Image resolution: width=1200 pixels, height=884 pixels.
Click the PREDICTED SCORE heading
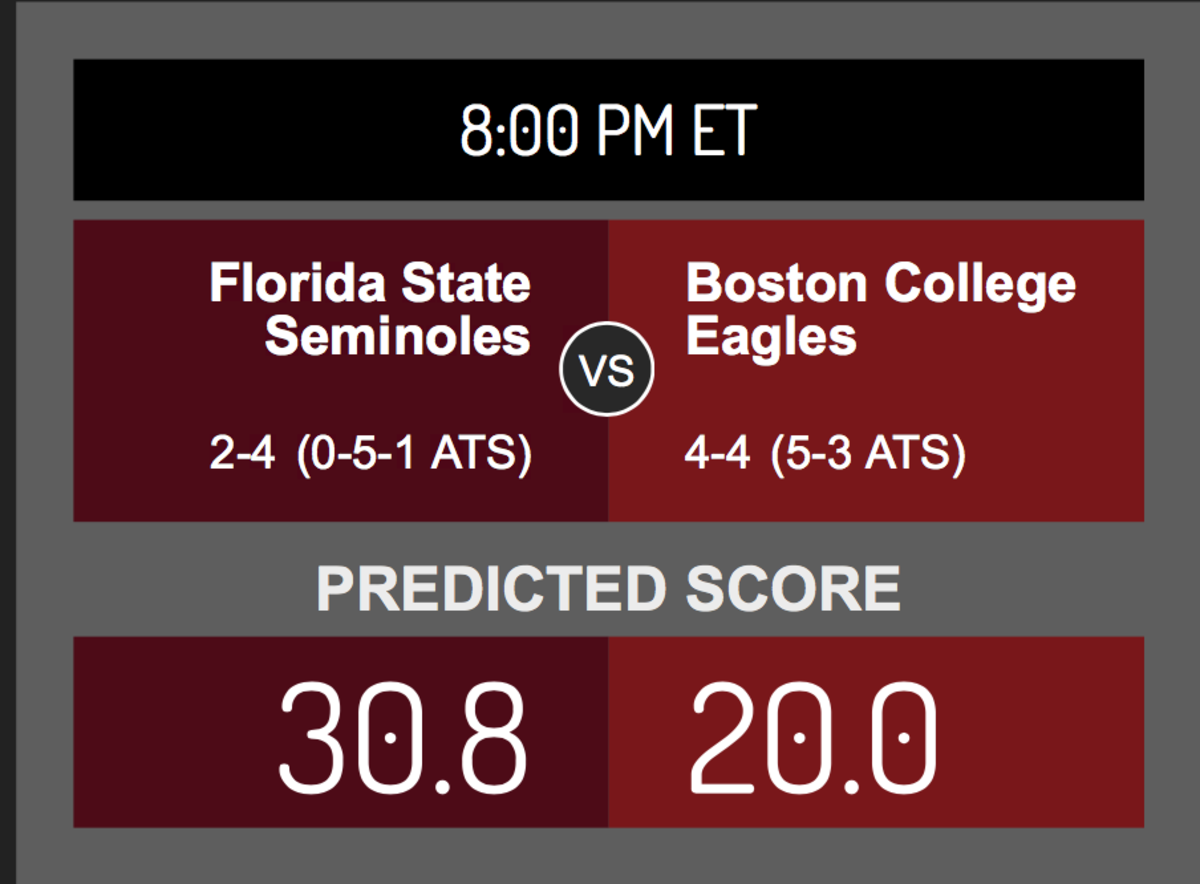click(x=608, y=589)
